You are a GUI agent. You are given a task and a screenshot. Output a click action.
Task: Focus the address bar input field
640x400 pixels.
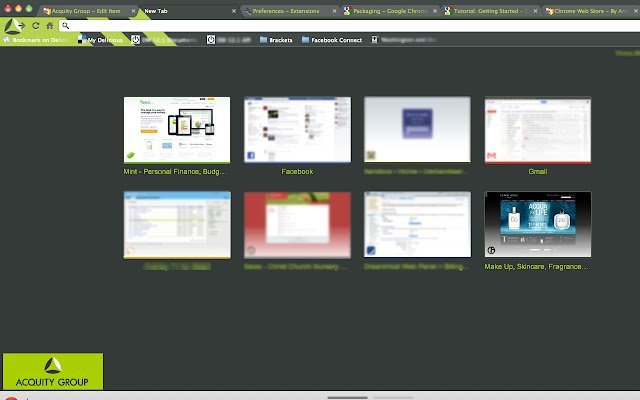[349, 26]
